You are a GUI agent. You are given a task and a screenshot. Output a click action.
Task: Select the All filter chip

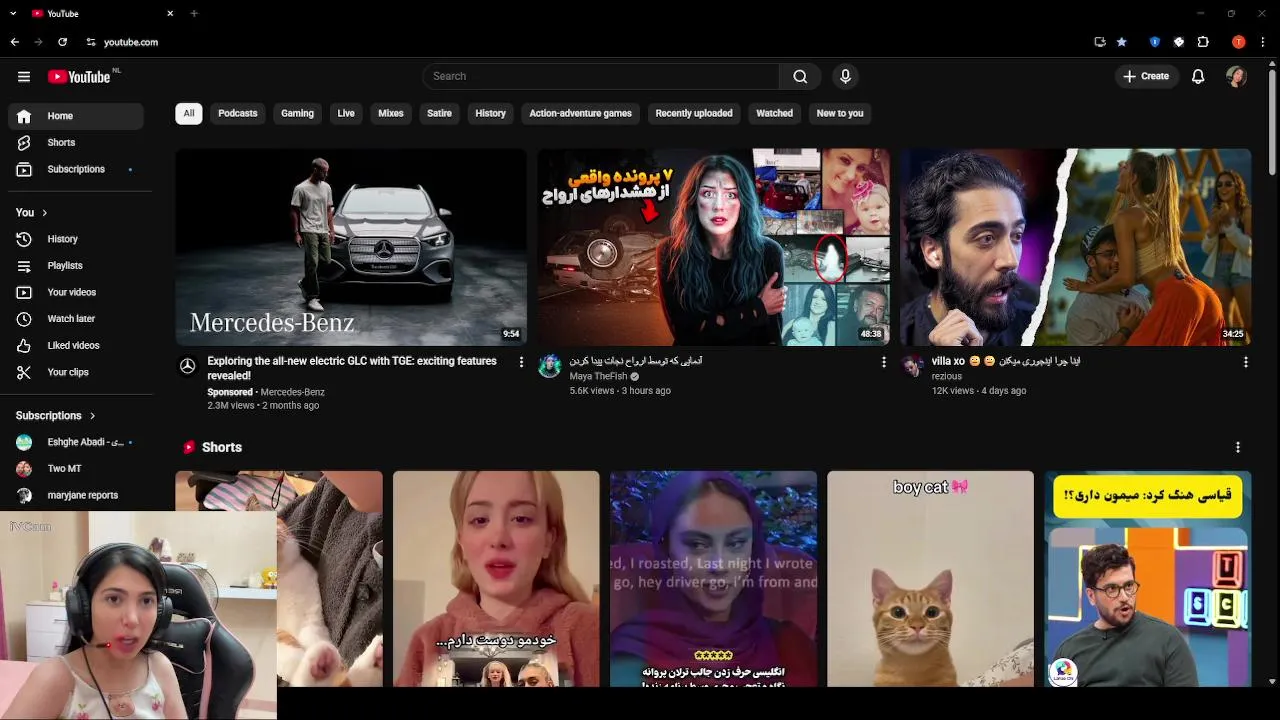(189, 113)
